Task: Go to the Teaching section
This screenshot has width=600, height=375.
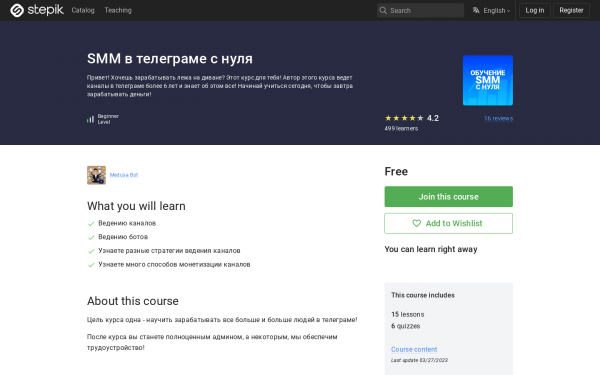Action: tap(118, 10)
